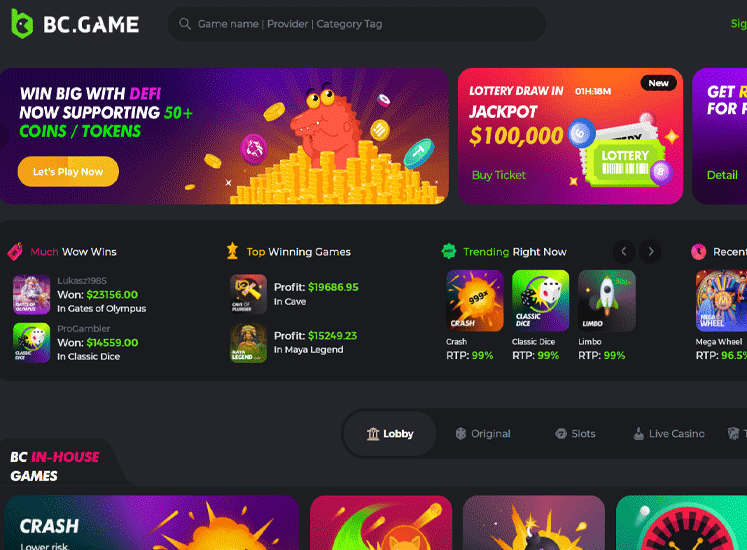This screenshot has width=747, height=550.
Task: Focus the game name search field
Action: click(356, 24)
